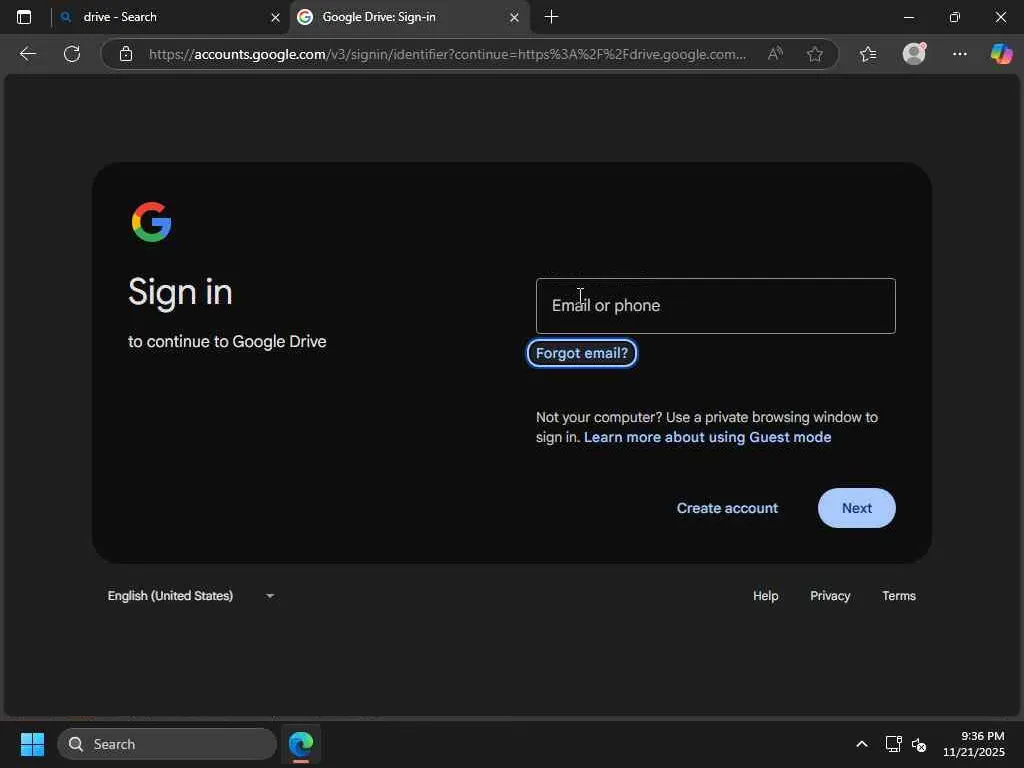Select the Google Drive: Sign-in tab

click(410, 17)
